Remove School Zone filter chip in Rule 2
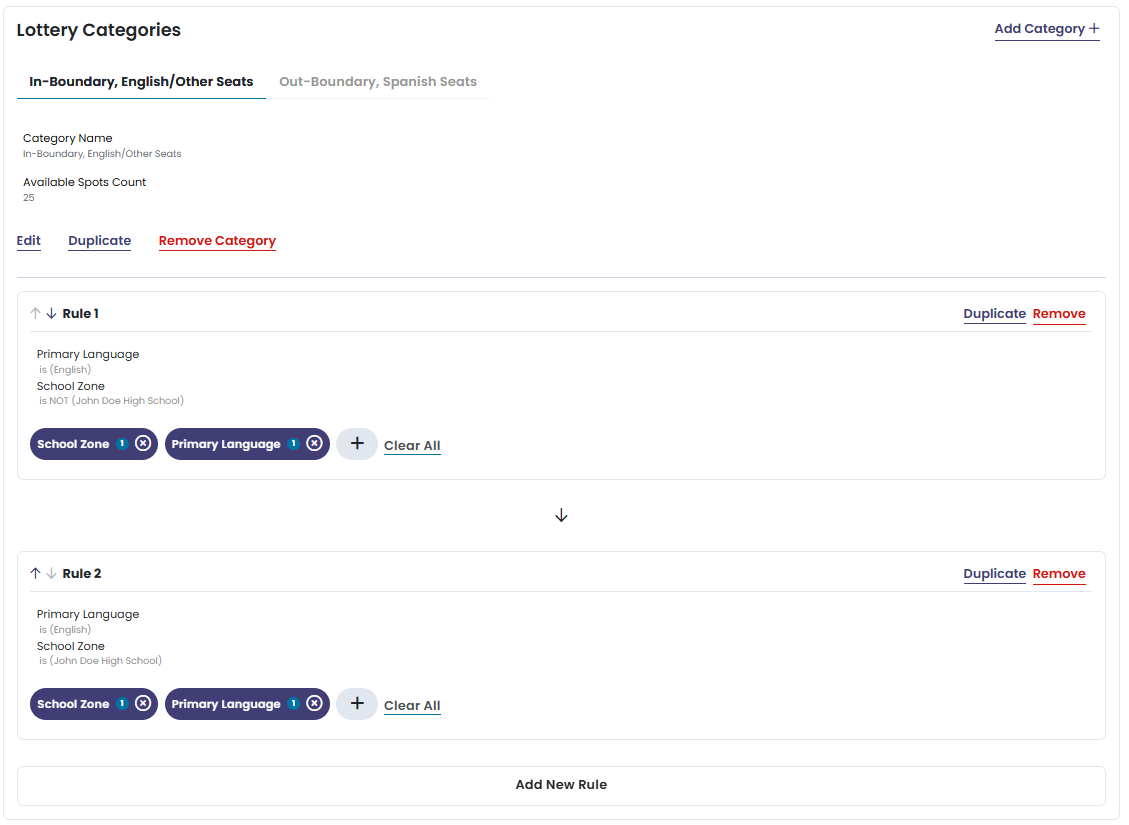The height and width of the screenshot is (825, 1129). (x=143, y=704)
